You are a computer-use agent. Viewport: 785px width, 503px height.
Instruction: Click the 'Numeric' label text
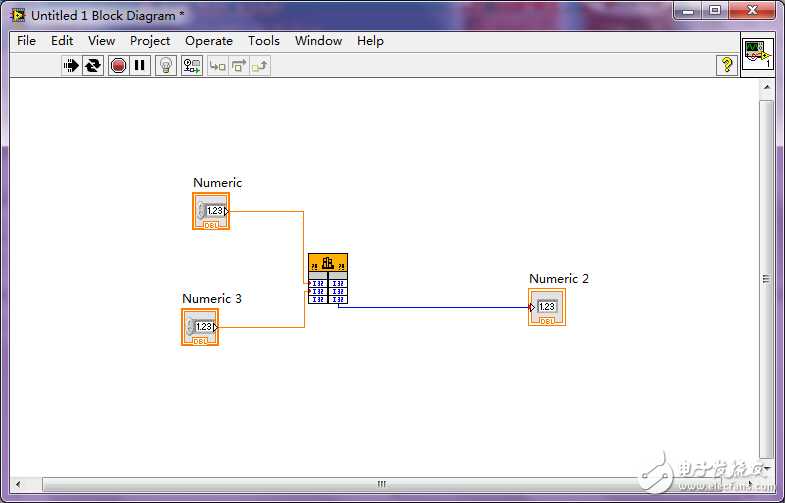coord(218,183)
